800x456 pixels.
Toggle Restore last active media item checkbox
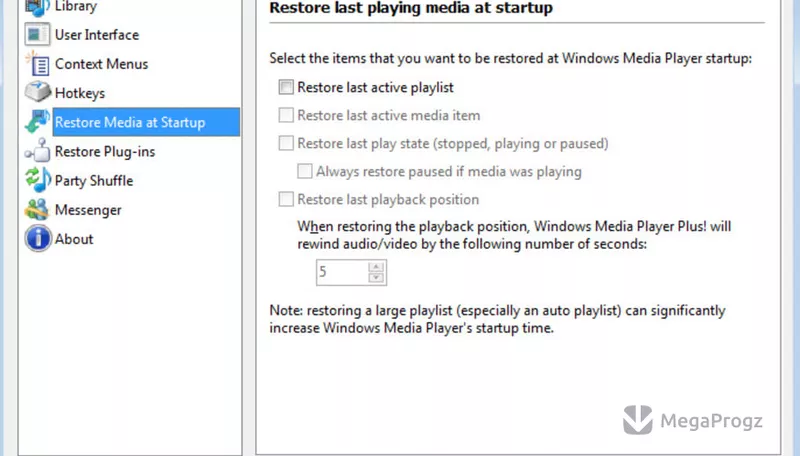click(286, 115)
